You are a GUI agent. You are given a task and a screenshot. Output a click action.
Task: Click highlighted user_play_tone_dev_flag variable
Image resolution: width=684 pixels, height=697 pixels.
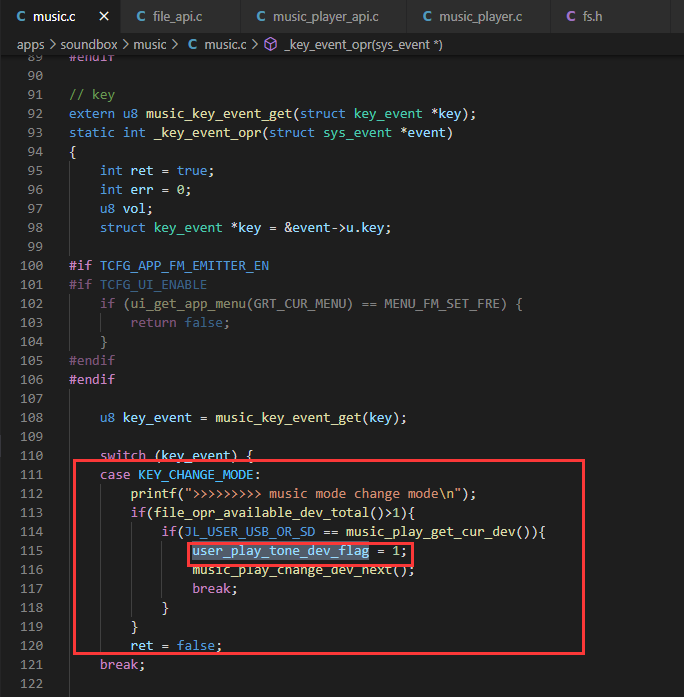pyautogui.click(x=280, y=551)
